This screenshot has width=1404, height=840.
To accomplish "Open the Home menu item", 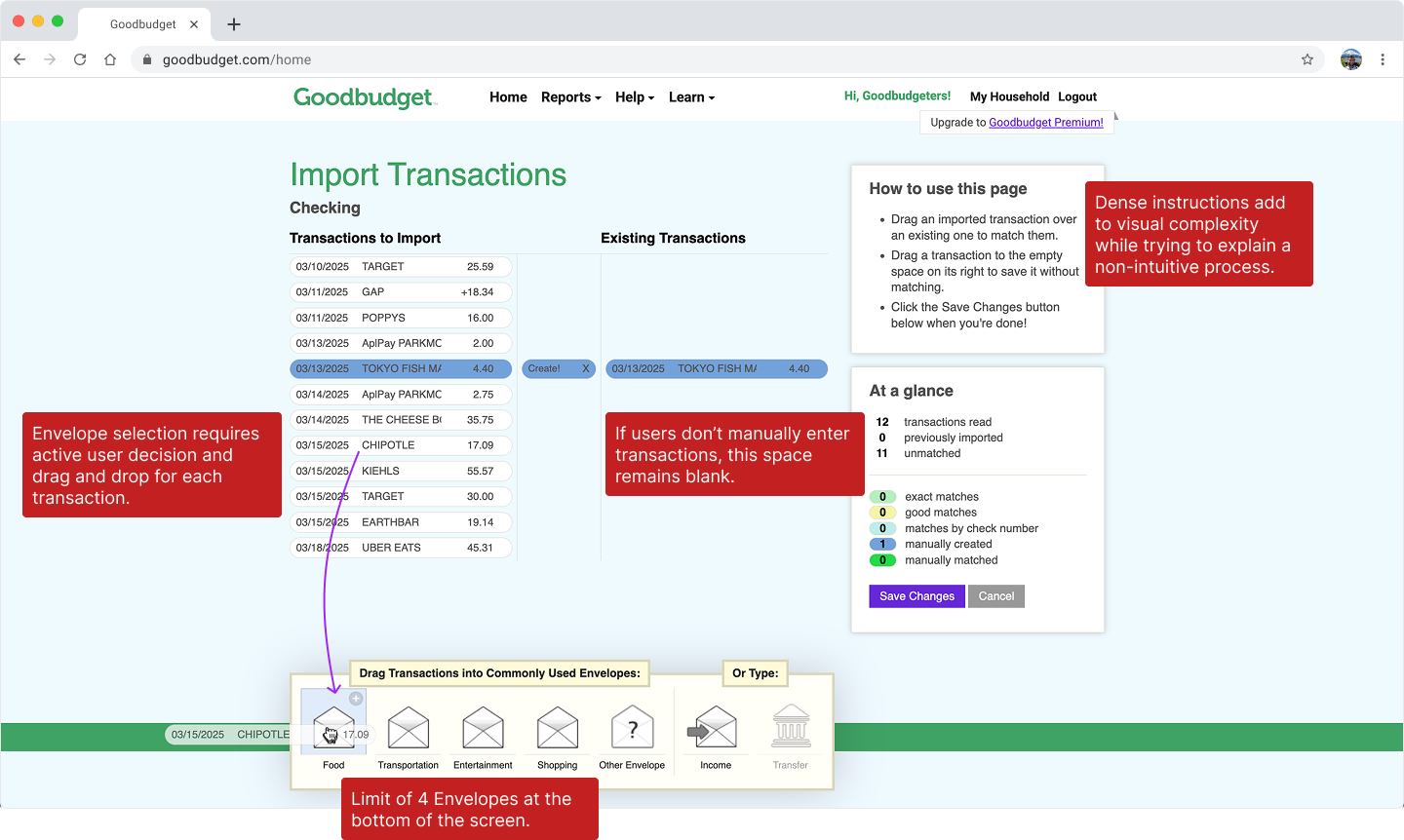I will (508, 97).
